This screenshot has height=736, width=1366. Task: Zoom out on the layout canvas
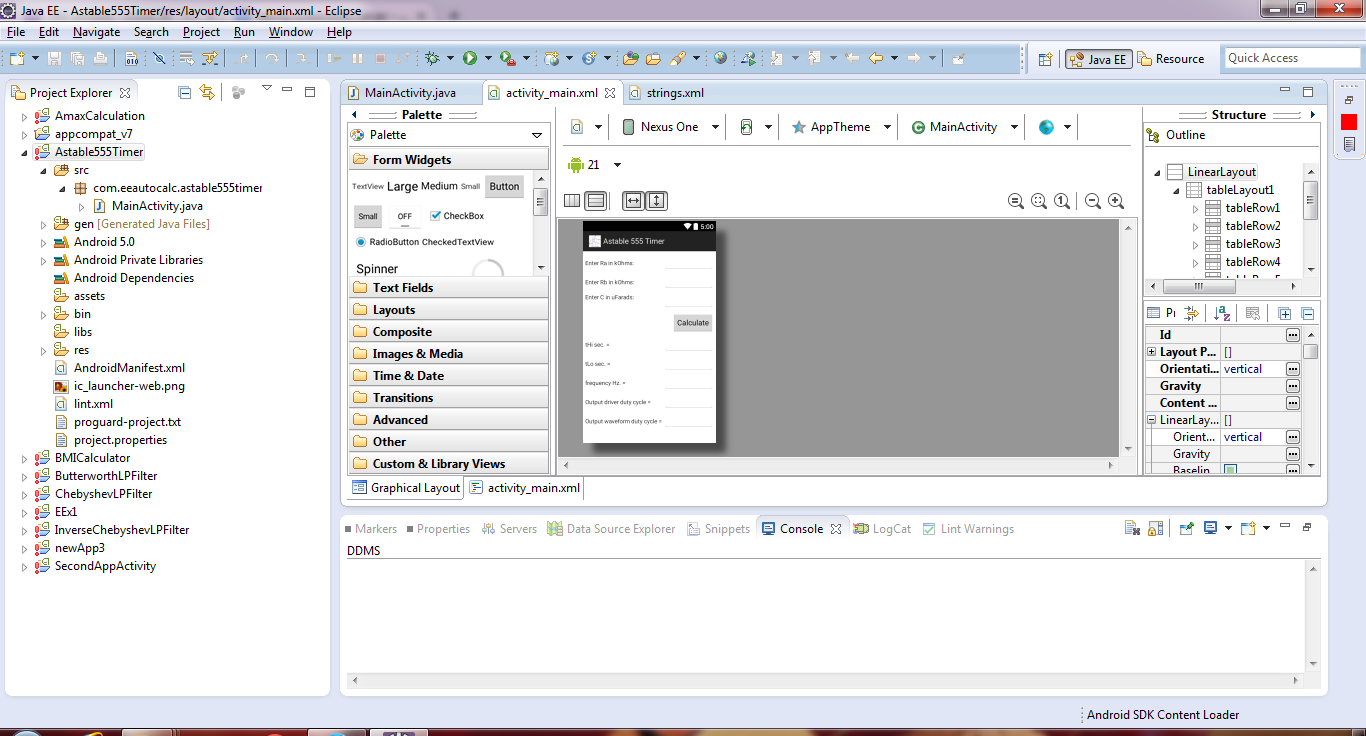(x=1093, y=201)
